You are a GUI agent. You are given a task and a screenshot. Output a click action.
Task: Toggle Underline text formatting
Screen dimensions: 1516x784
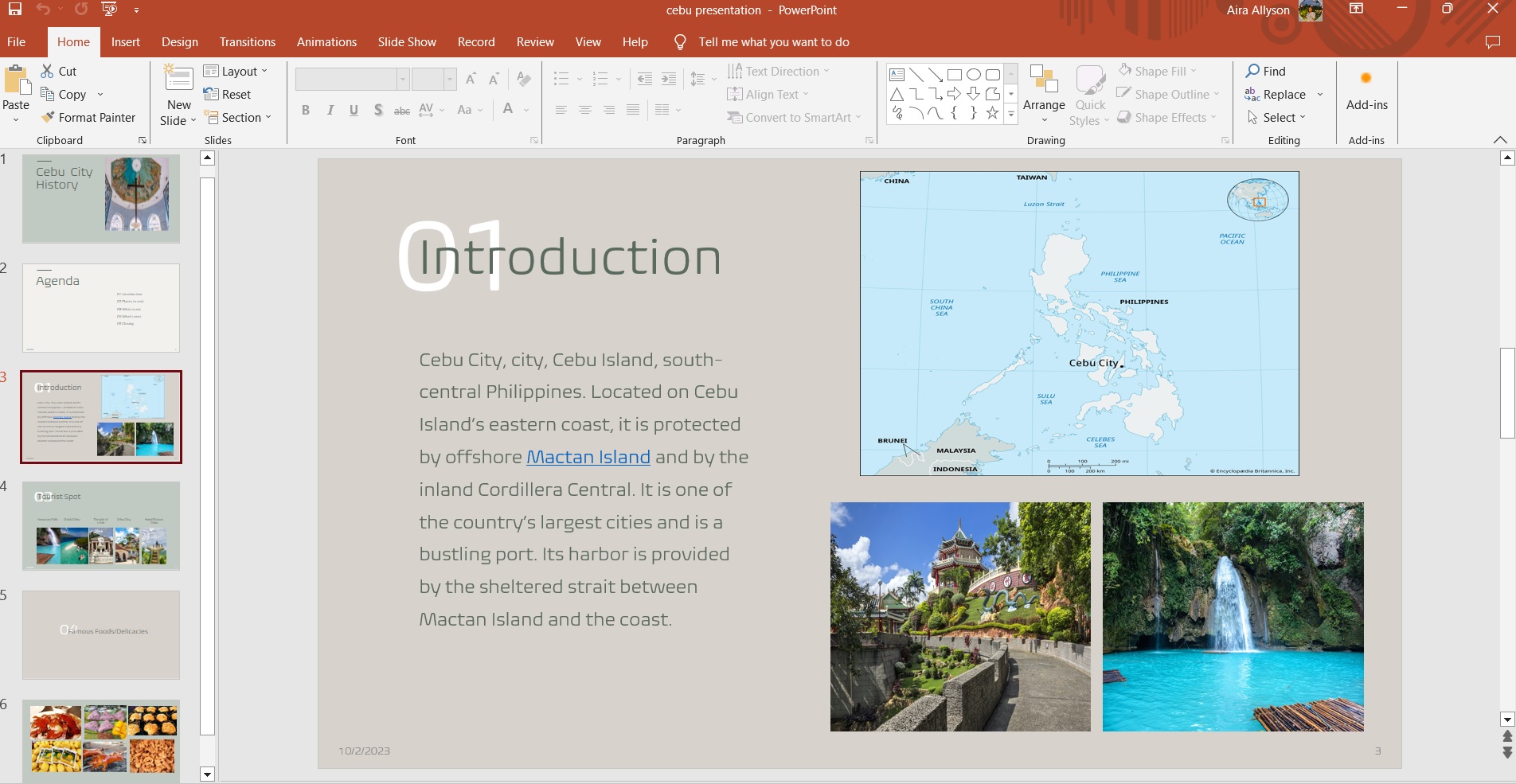click(x=354, y=110)
